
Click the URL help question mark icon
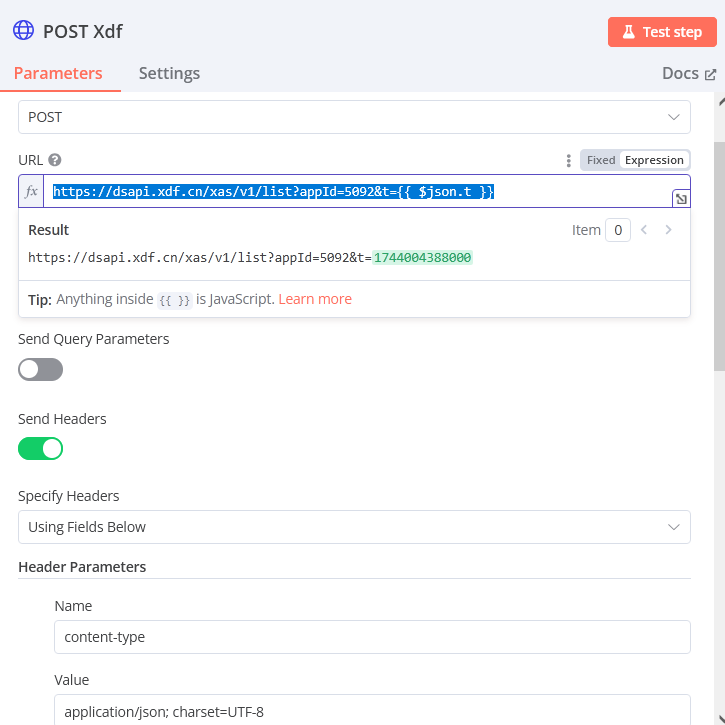[x=55, y=159]
